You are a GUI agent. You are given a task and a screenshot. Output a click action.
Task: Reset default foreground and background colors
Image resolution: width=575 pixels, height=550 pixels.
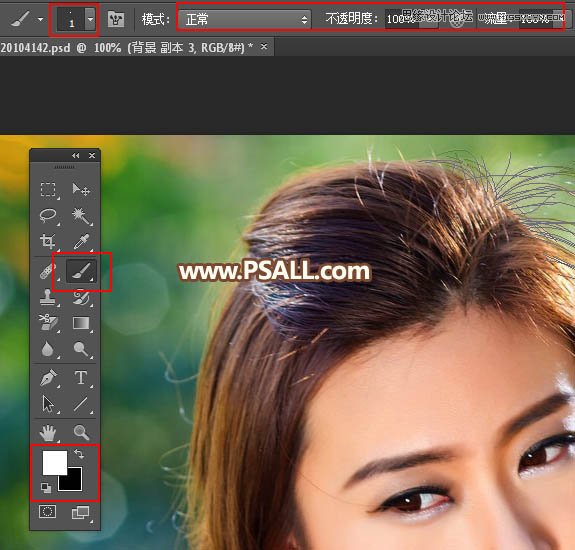click(46, 487)
